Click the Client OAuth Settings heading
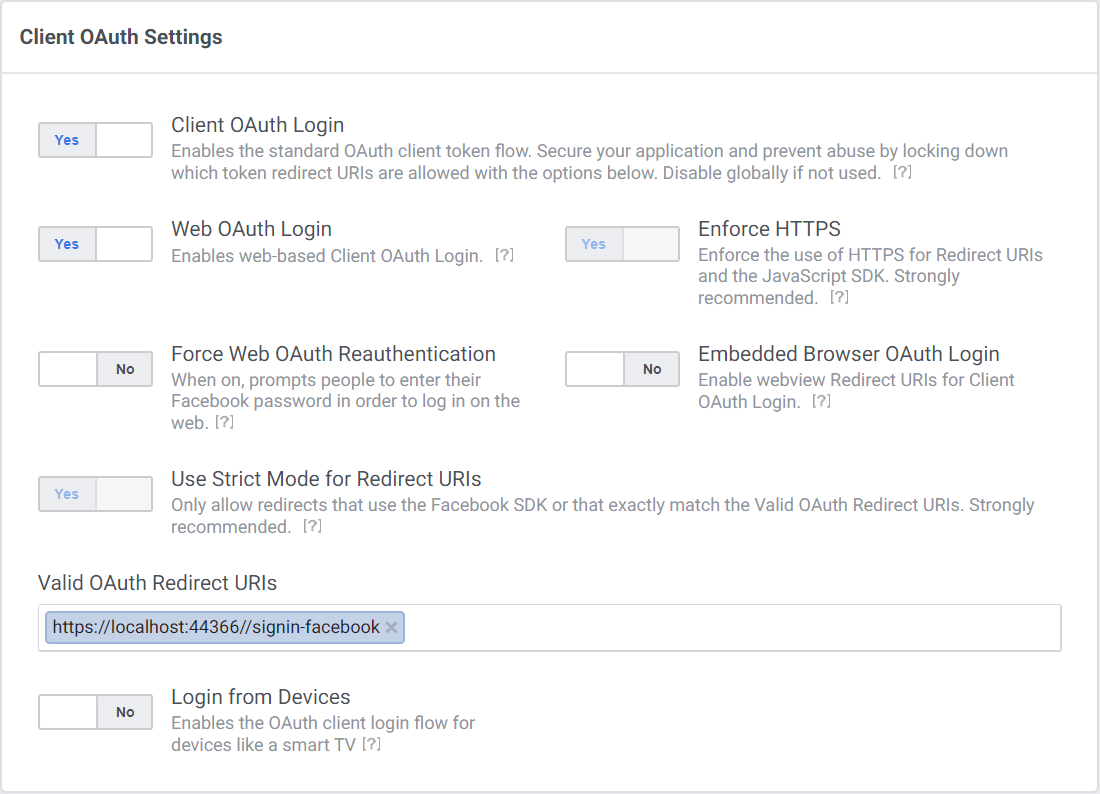Screen dimensions: 1100x794 click(121, 37)
